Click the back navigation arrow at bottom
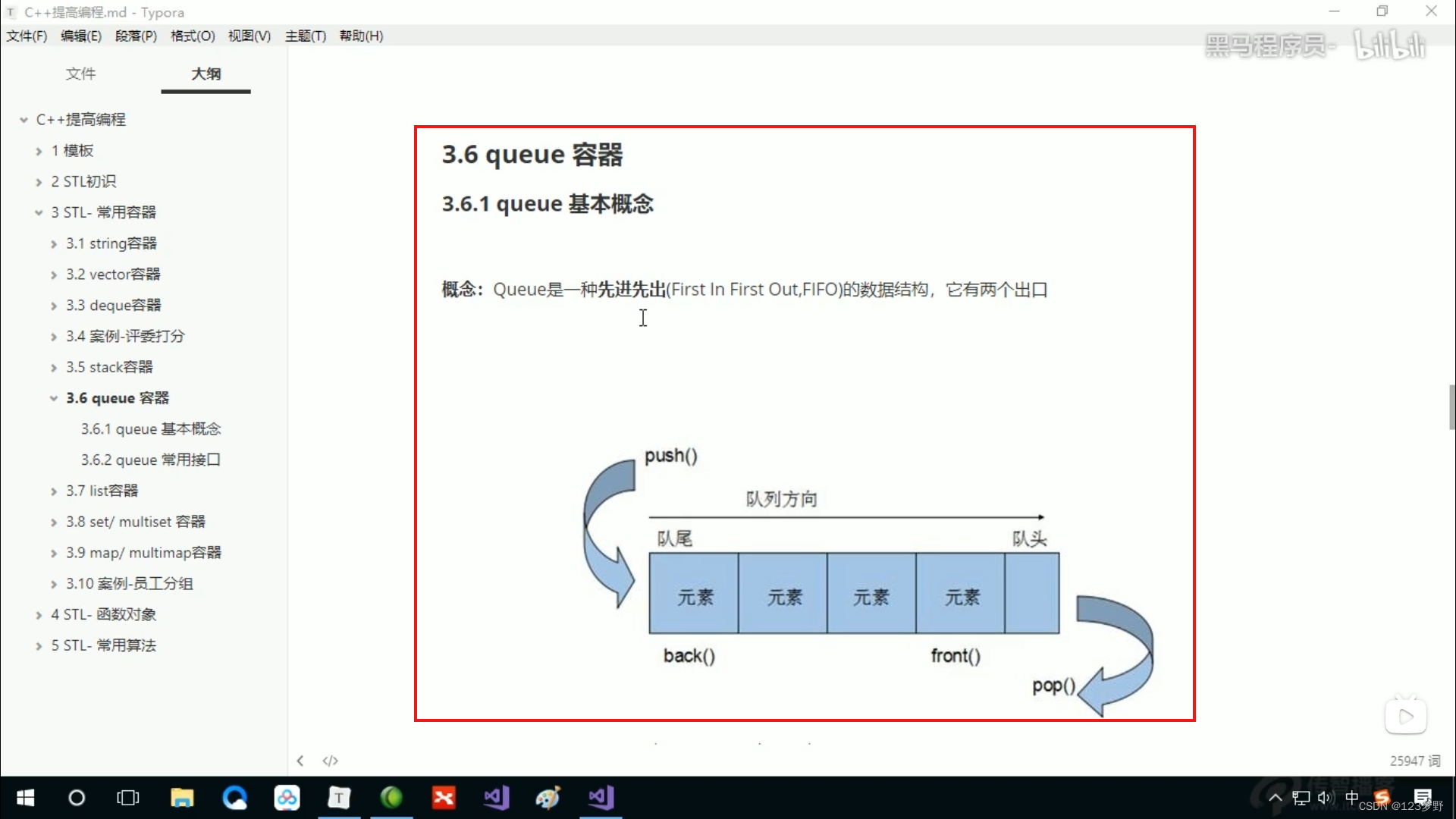This screenshot has height=819, width=1456. pos(300,761)
